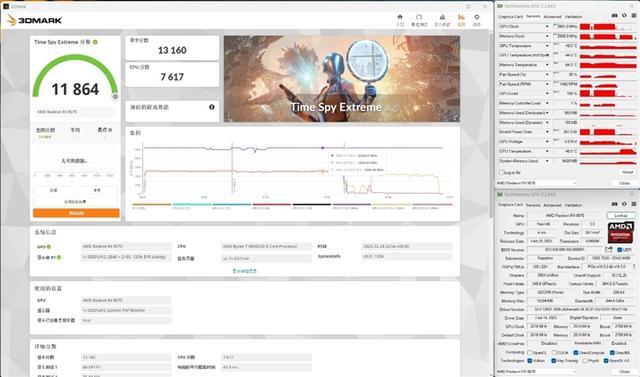640x377 pixels.
Task: Click the Lookup button in GPU-Z
Action: coord(621,215)
